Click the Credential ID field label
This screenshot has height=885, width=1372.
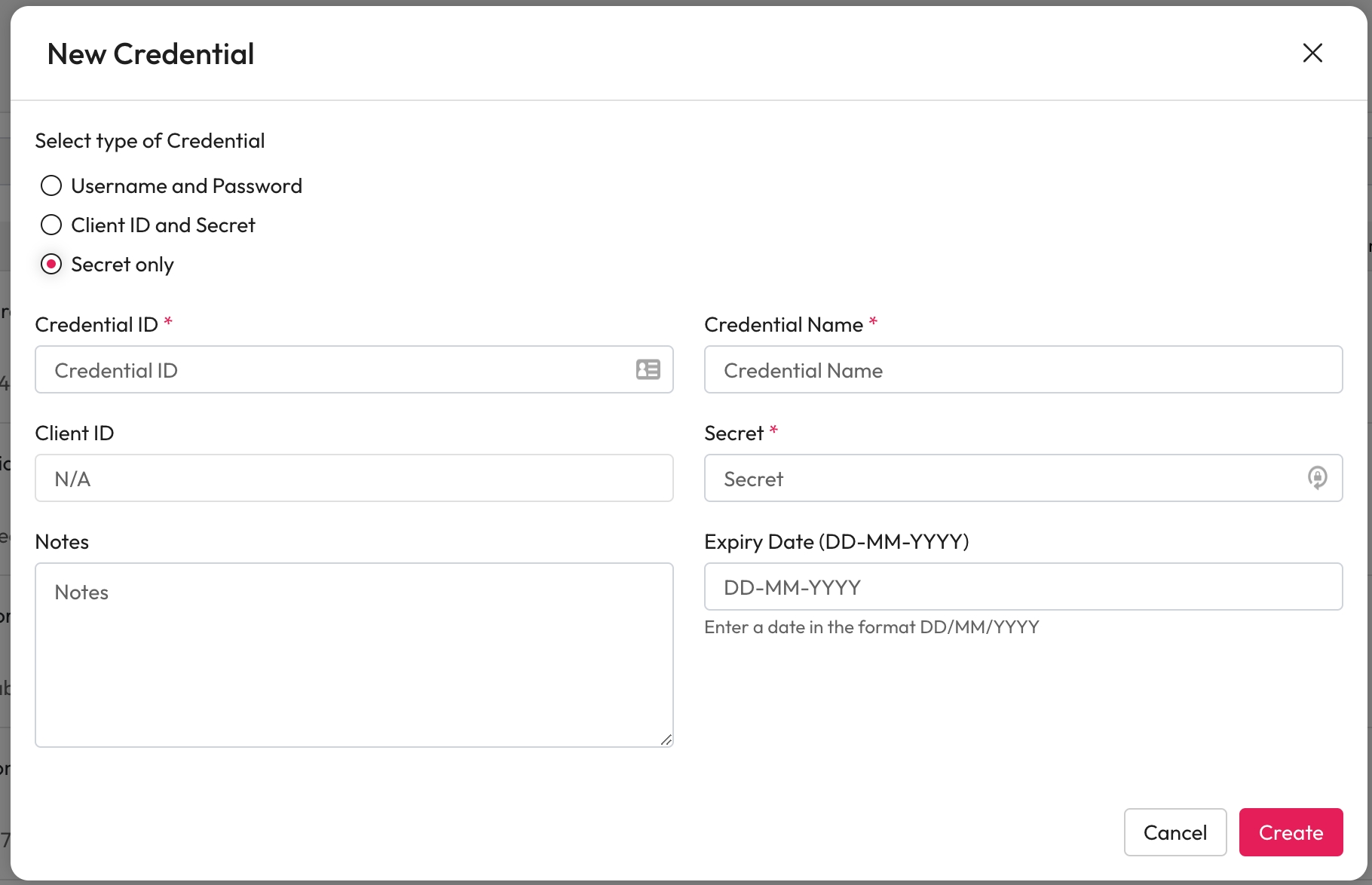[x=96, y=324]
